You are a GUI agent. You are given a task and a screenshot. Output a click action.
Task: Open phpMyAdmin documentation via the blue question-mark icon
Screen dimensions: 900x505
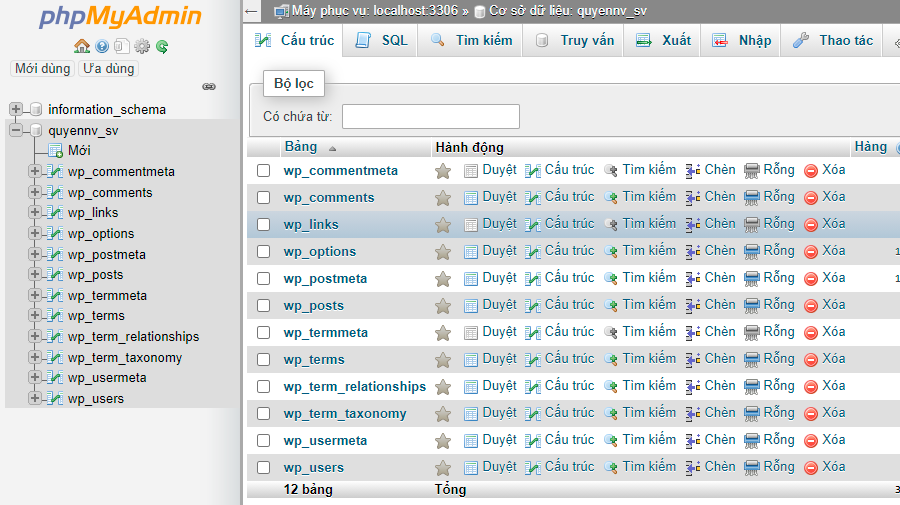[102, 46]
